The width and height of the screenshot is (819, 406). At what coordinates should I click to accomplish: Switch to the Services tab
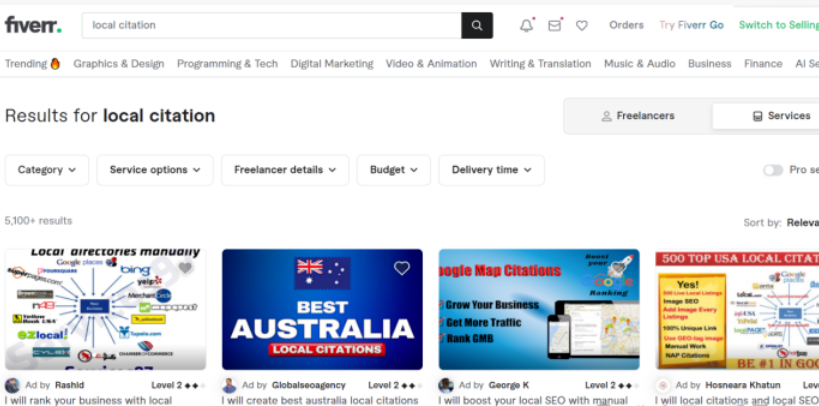click(x=766, y=116)
